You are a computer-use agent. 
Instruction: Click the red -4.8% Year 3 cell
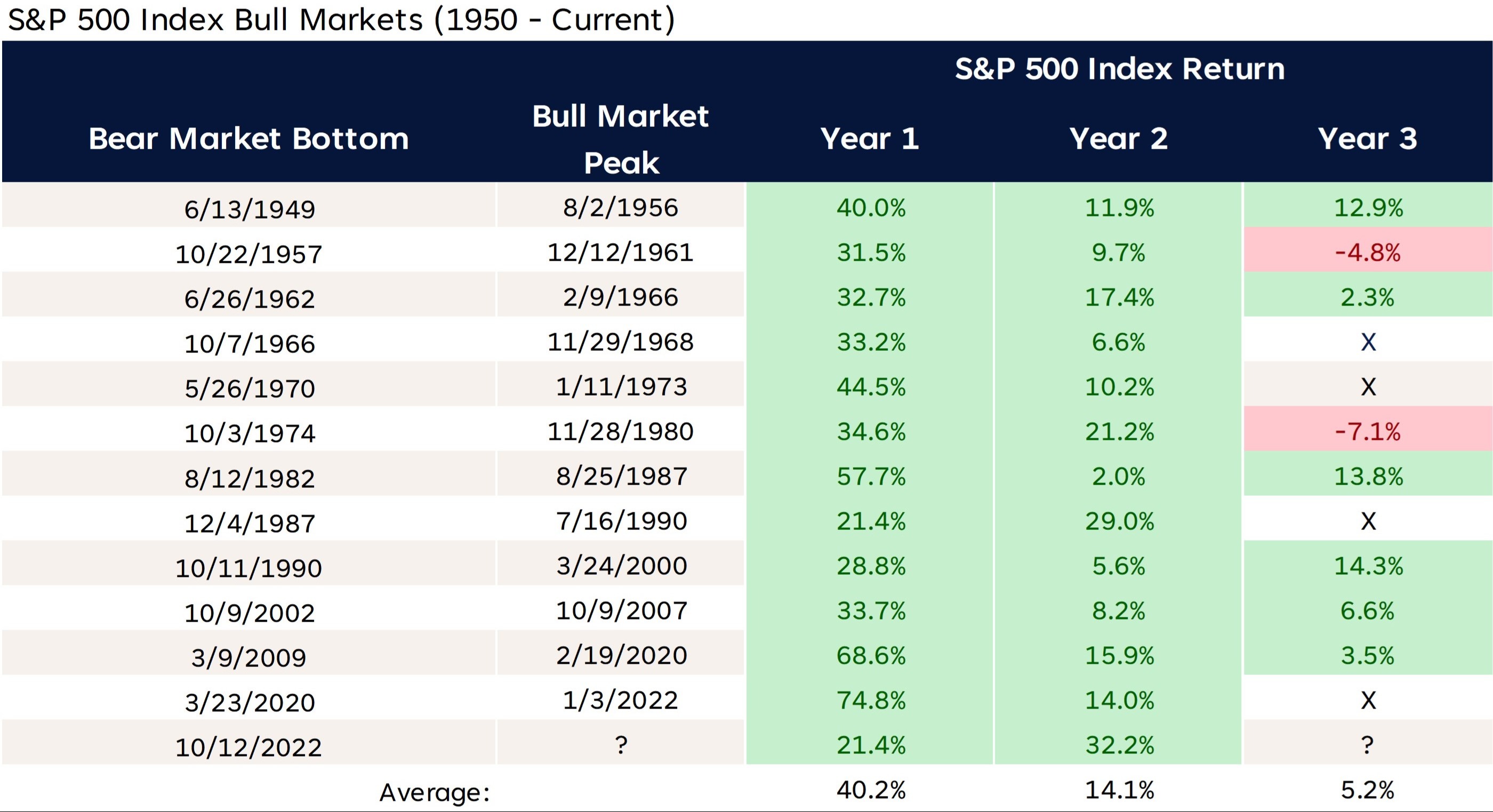click(1367, 253)
